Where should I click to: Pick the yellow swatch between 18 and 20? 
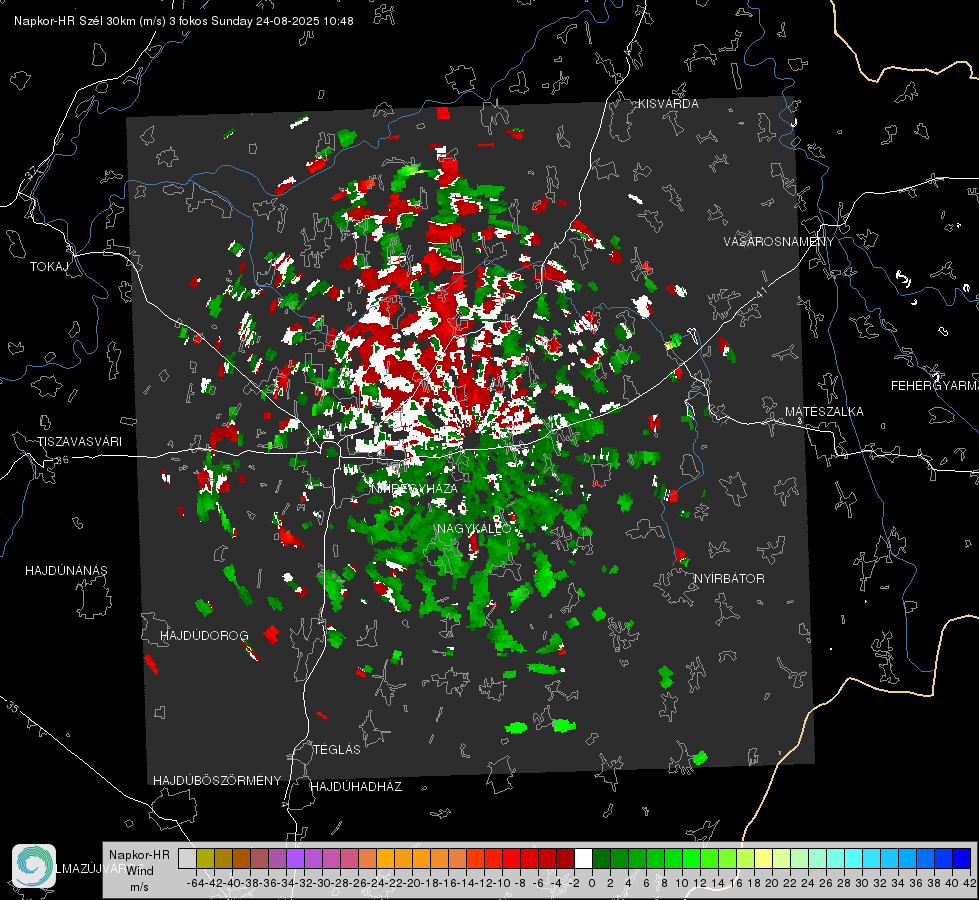pos(763,858)
